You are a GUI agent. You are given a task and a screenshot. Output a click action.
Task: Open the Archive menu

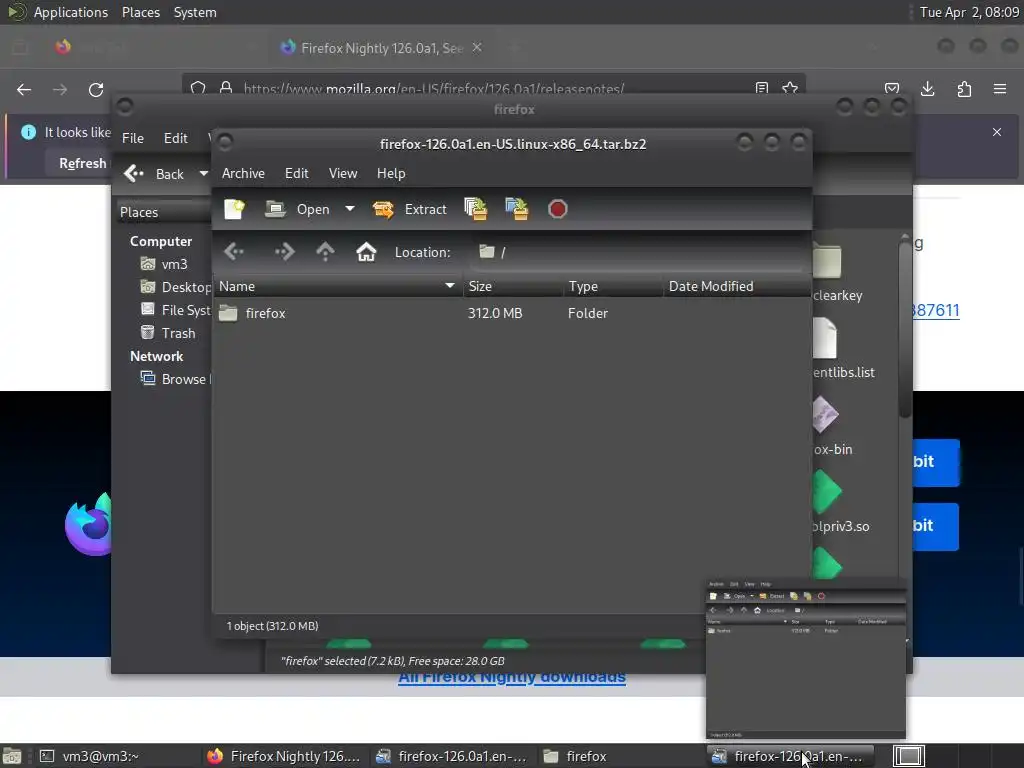click(243, 173)
